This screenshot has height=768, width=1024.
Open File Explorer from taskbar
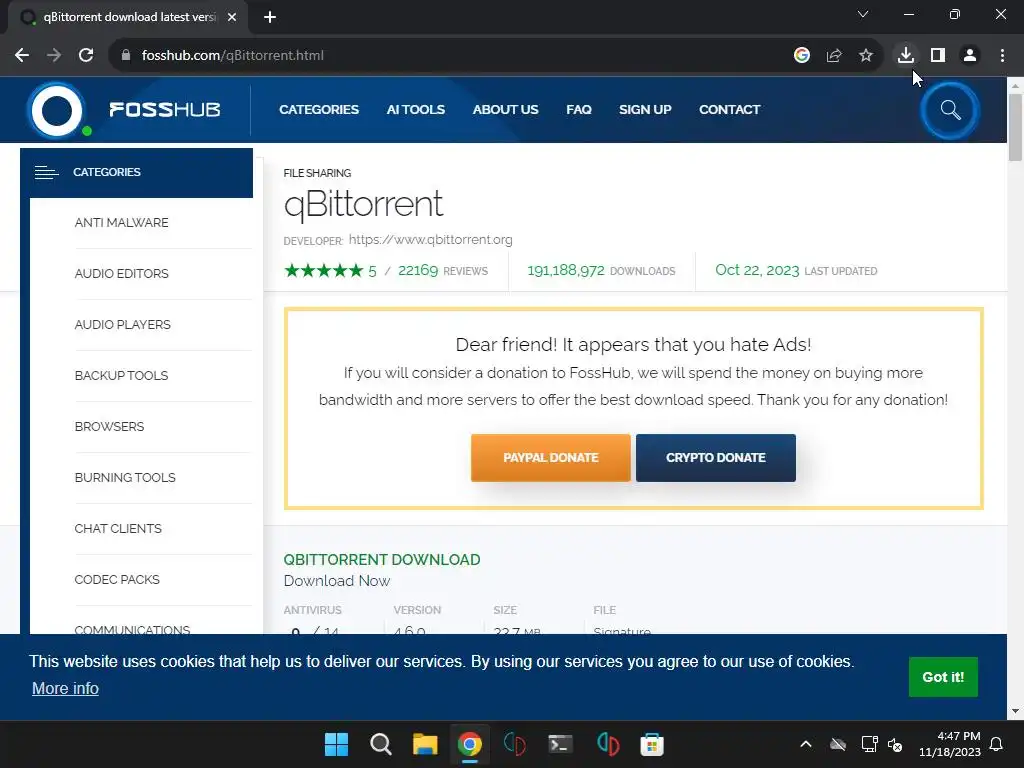425,744
